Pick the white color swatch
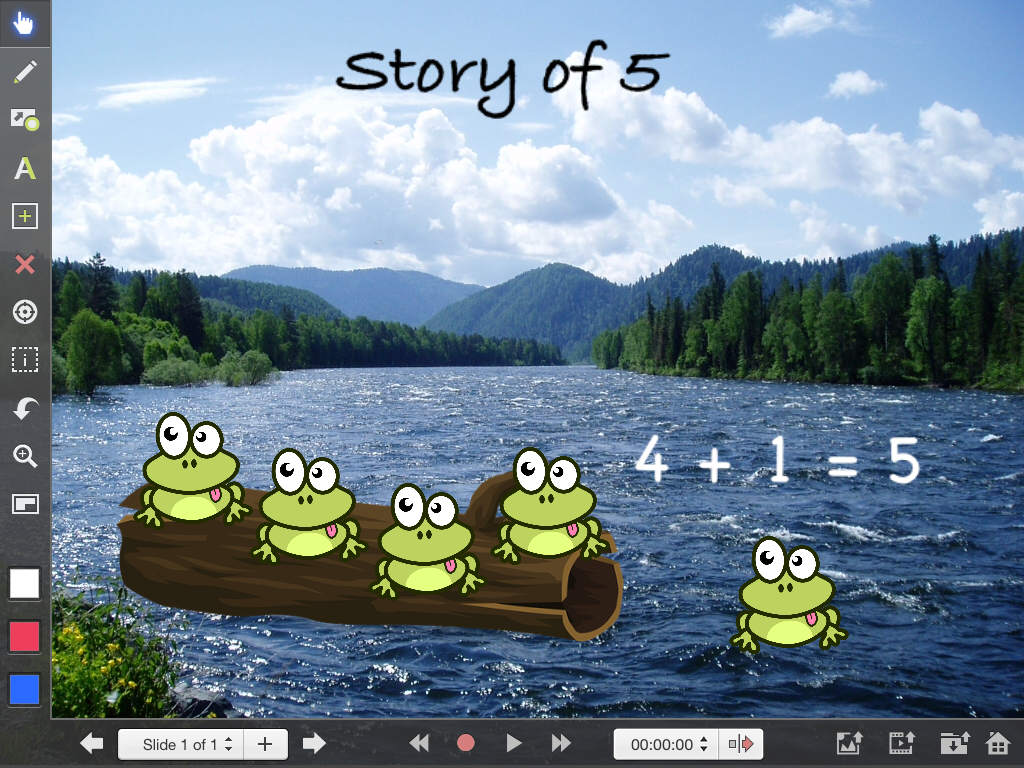The width and height of the screenshot is (1024, 768). click(25, 584)
